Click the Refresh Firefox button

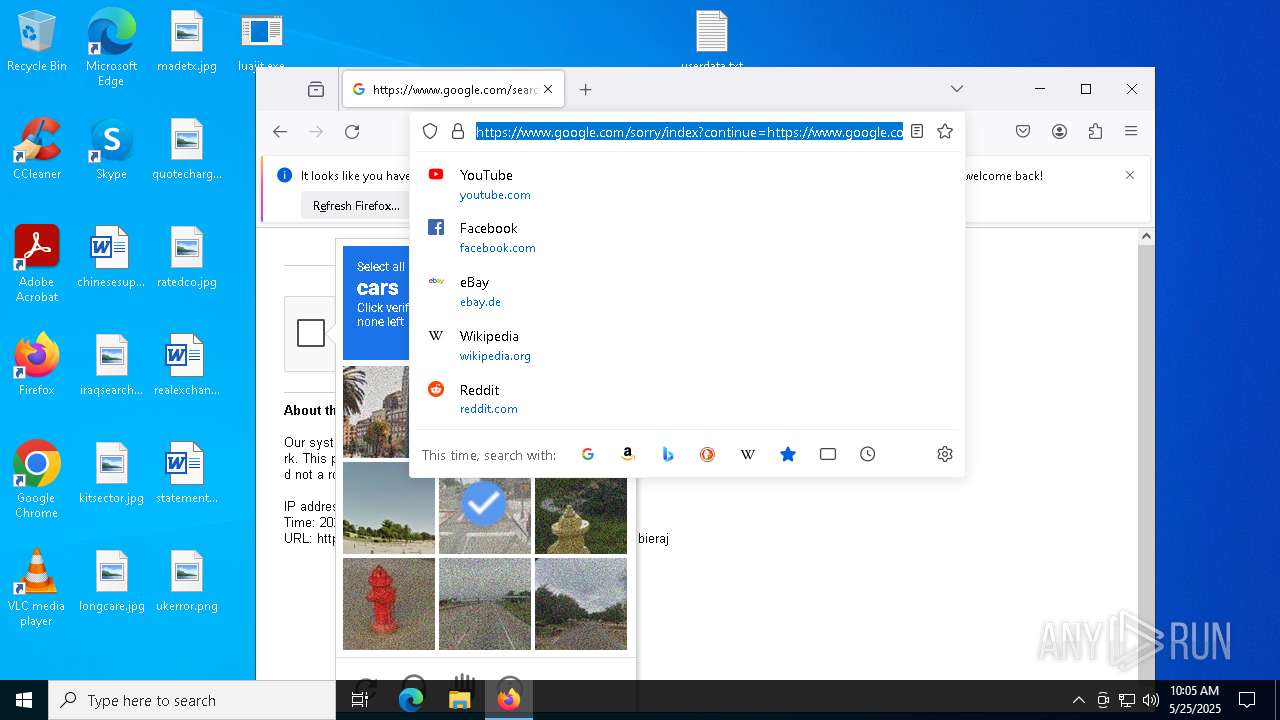click(x=356, y=206)
